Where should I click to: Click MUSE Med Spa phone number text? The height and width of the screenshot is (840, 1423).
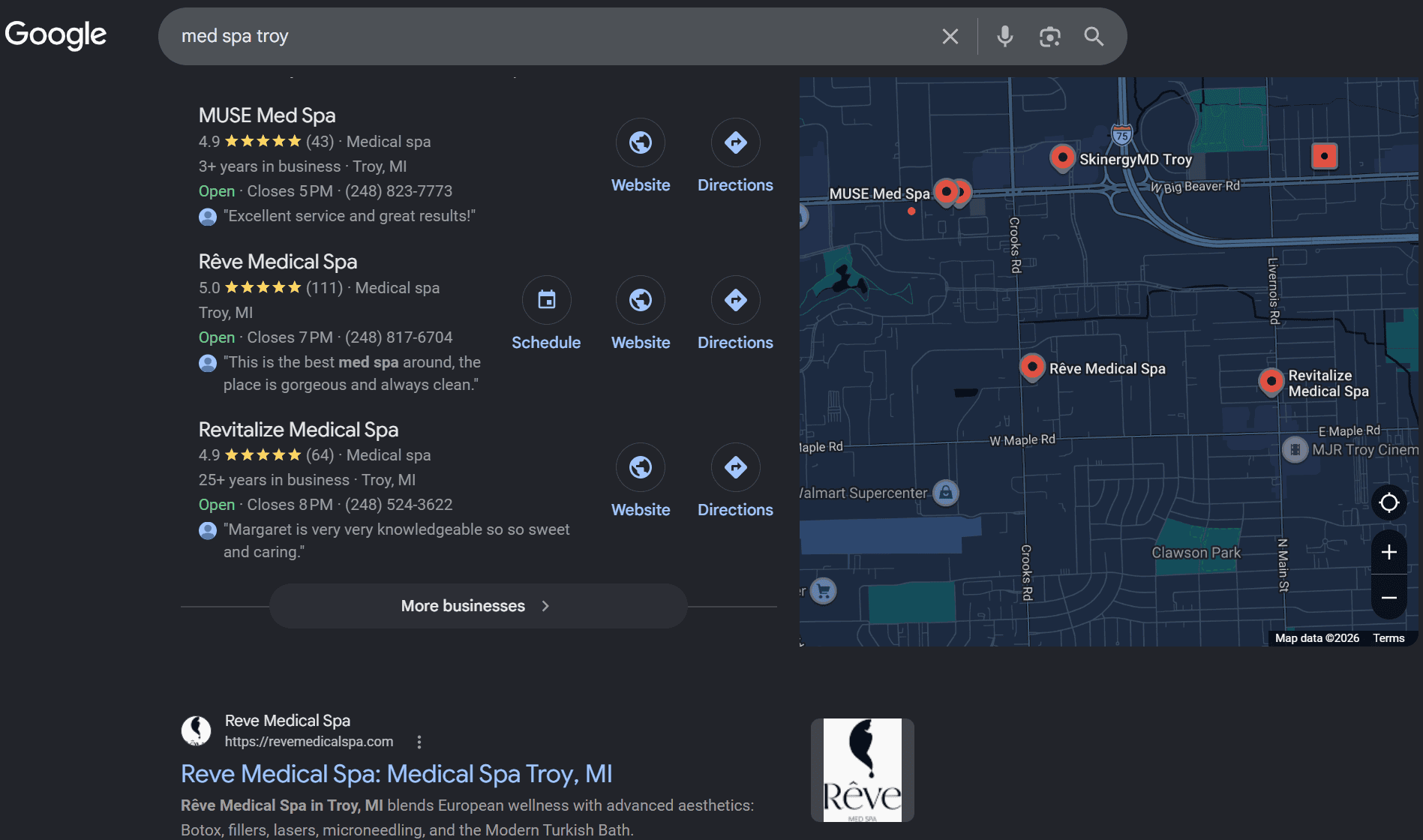click(398, 191)
